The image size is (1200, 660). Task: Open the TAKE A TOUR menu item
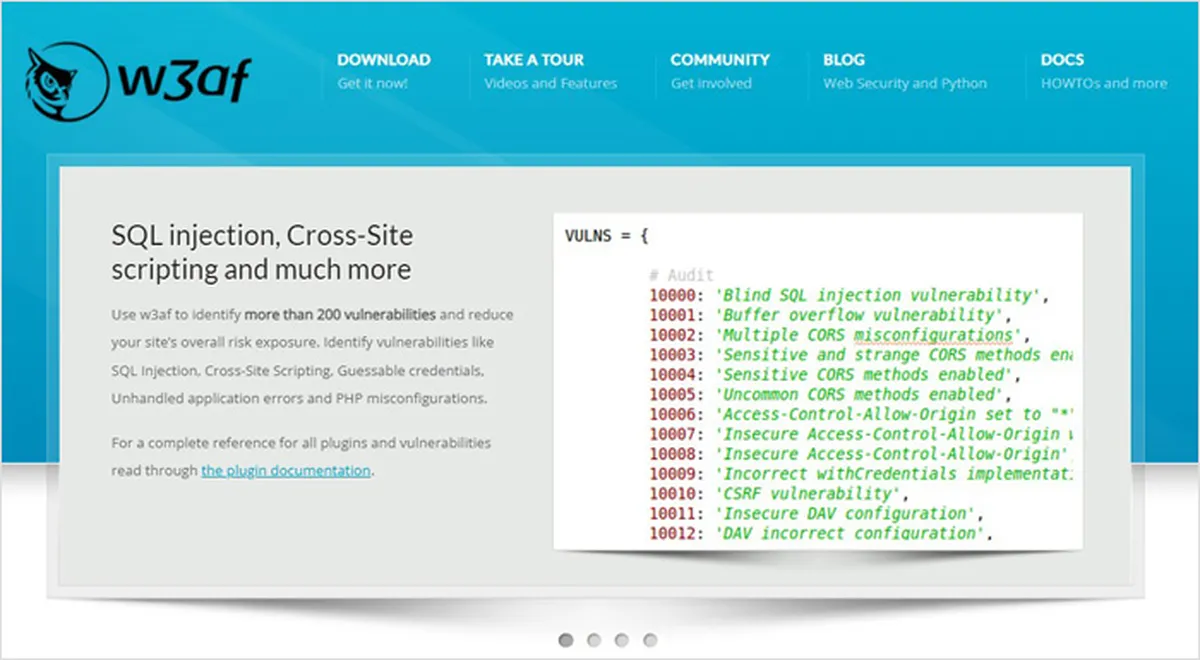point(534,60)
